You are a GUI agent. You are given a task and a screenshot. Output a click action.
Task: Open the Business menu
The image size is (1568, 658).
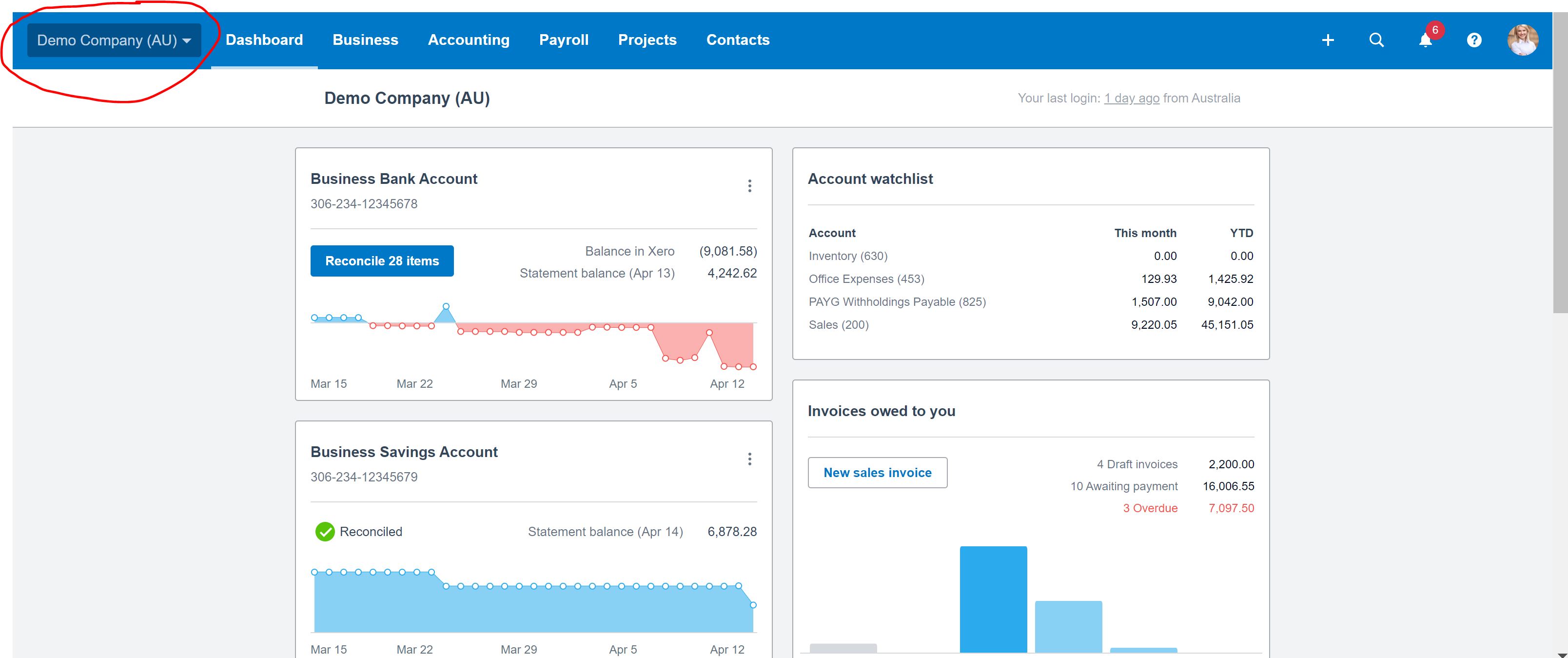365,40
